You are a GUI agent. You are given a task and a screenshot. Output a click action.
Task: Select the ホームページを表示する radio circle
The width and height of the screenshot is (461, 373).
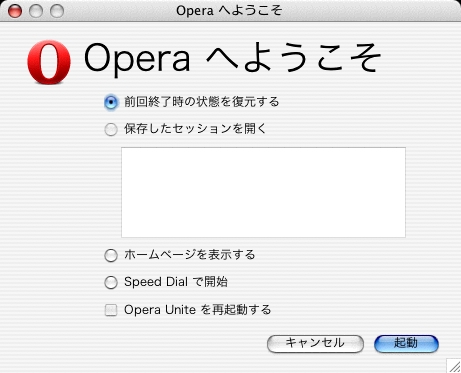pos(111,256)
